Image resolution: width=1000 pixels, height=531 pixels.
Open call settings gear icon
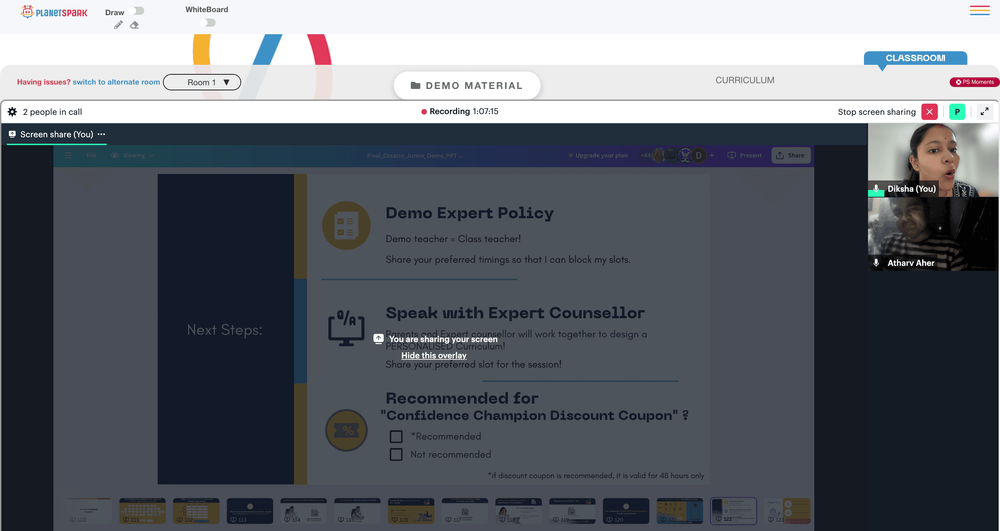(12, 112)
